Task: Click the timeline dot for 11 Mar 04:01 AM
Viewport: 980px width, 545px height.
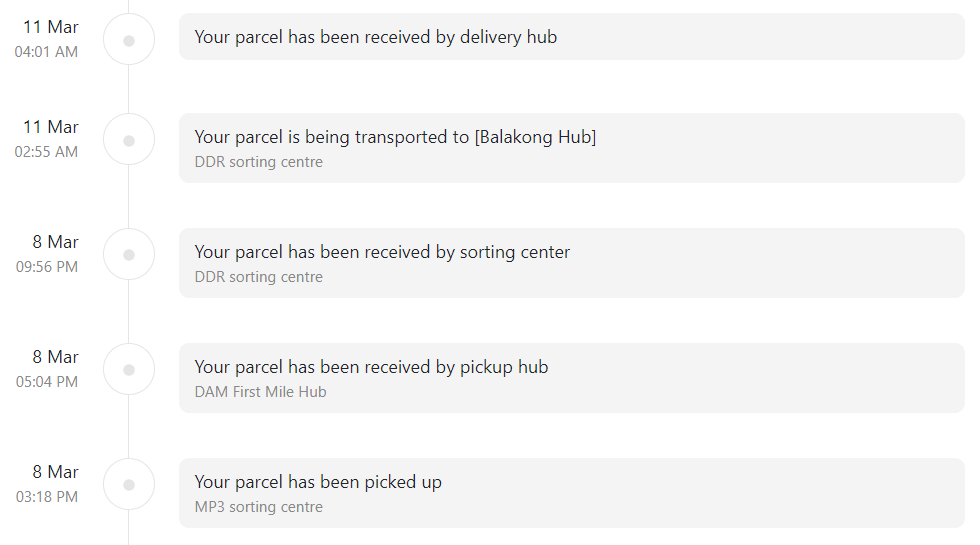Action: point(129,41)
